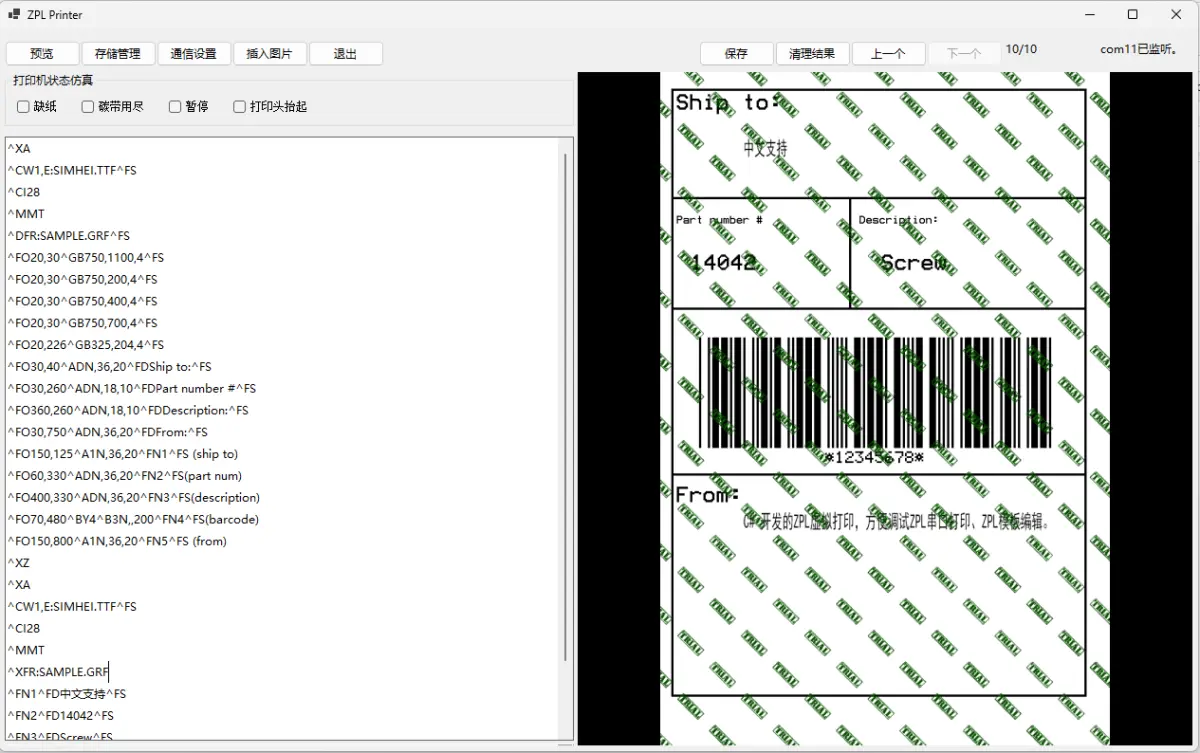Click the line with ^FDDescription:^FS

tap(128, 411)
